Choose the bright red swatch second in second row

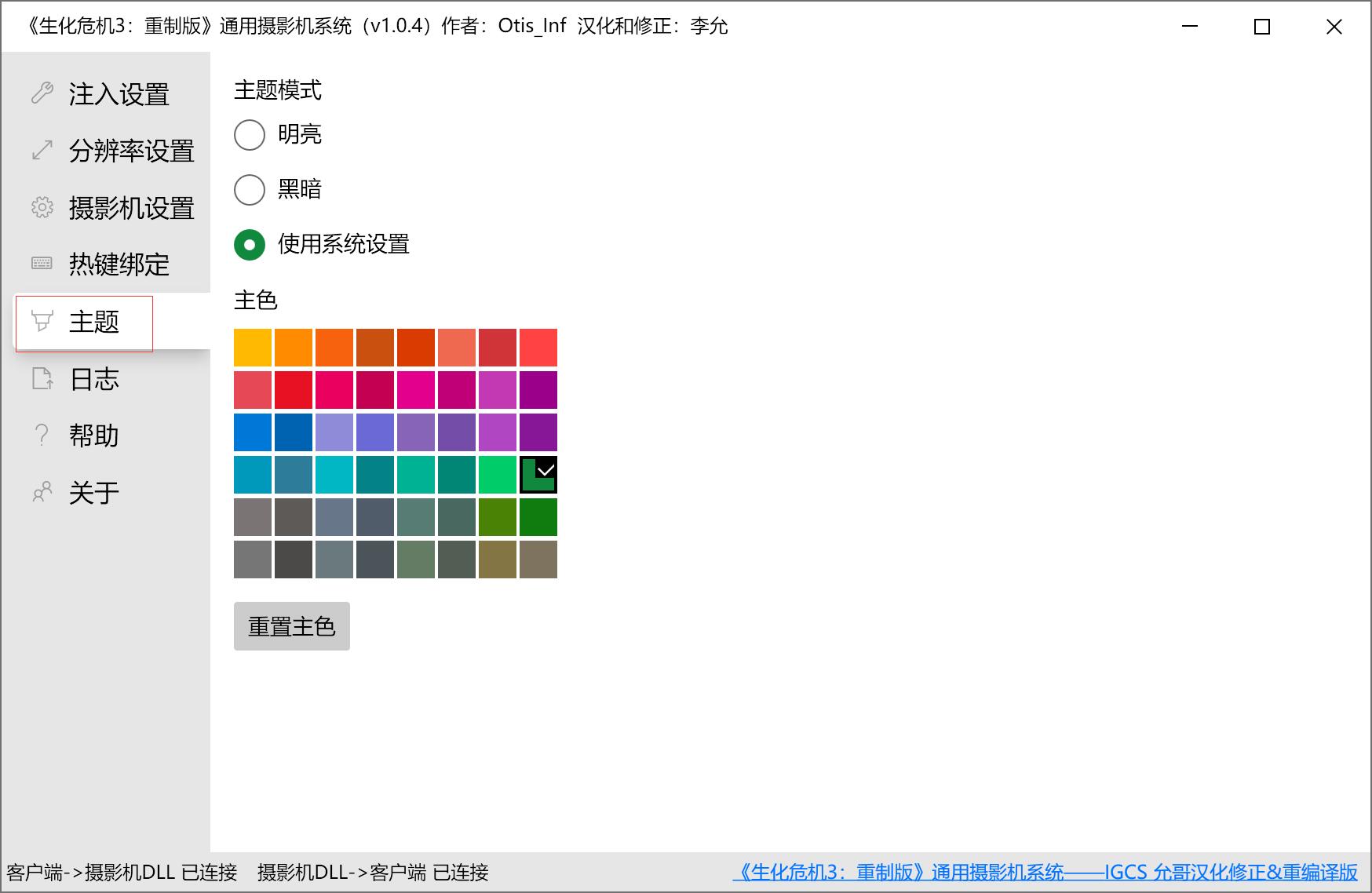tap(294, 390)
